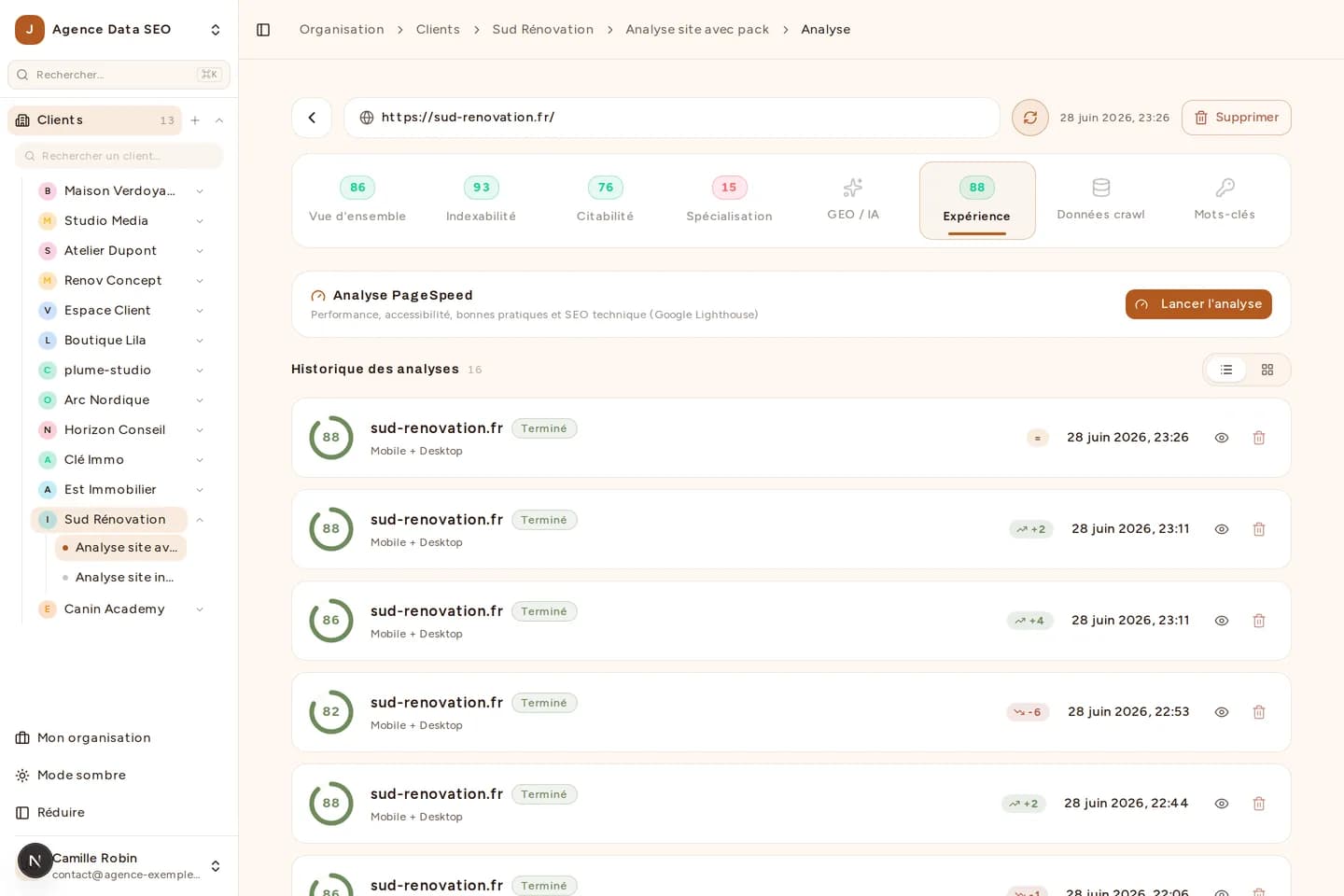Image resolution: width=1344 pixels, height=896 pixels.
Task: Open Indexabilité tab
Action: (481, 201)
